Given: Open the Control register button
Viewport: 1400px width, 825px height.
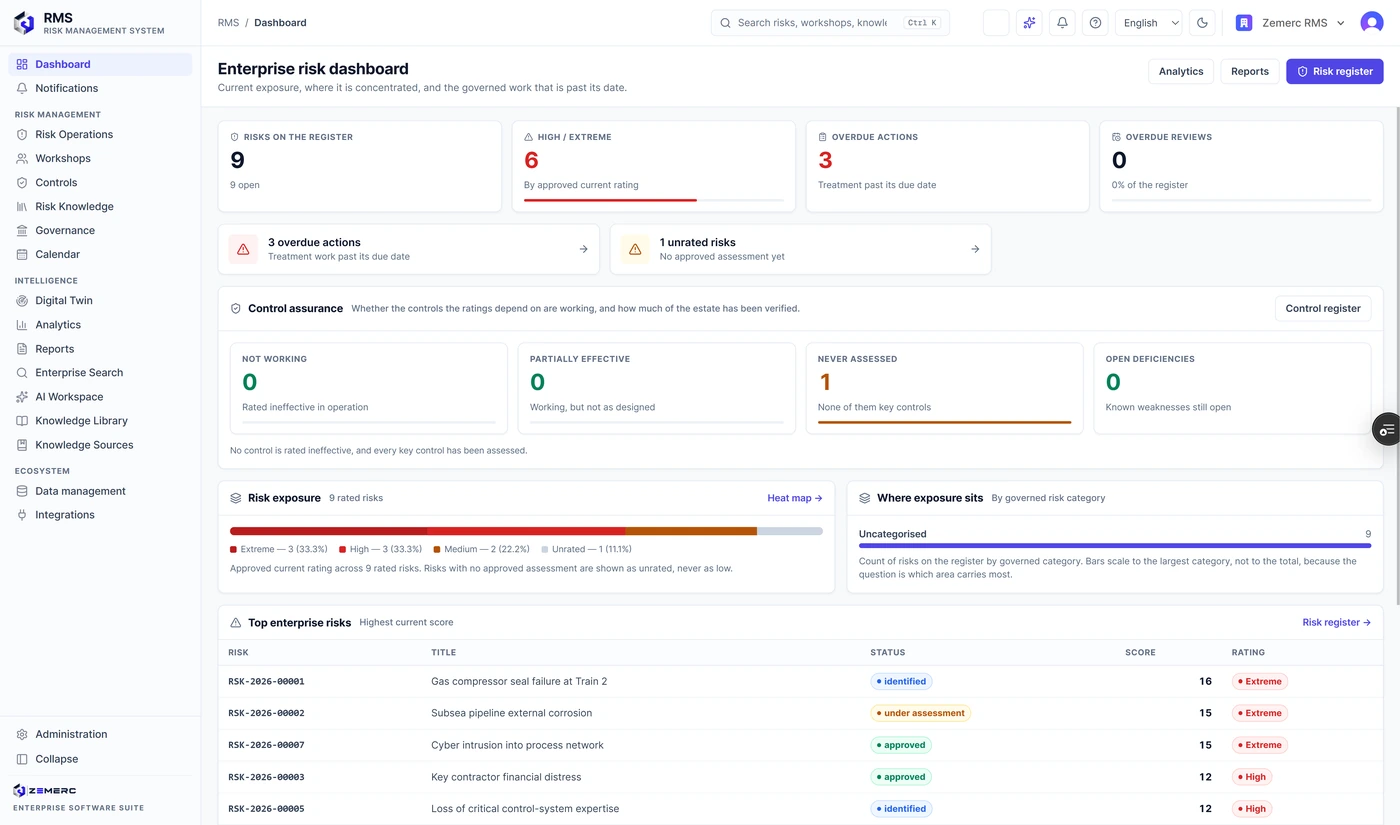Looking at the screenshot, I should (x=1323, y=308).
